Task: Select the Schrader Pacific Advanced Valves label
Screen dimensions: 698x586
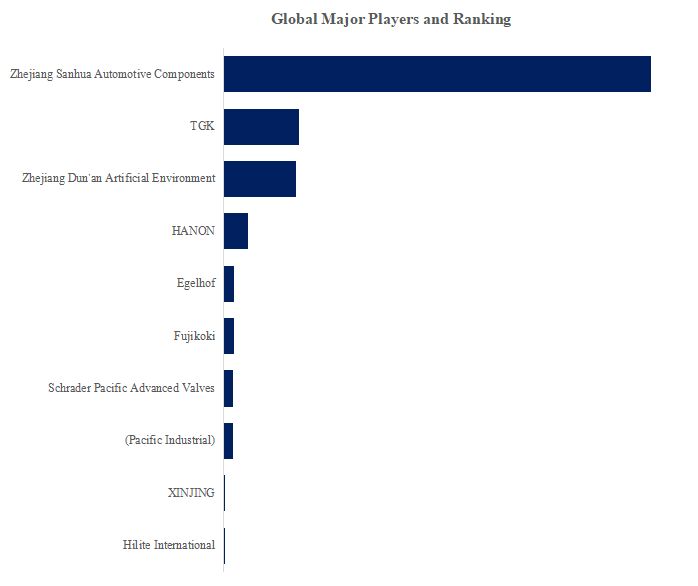Action: tap(131, 388)
